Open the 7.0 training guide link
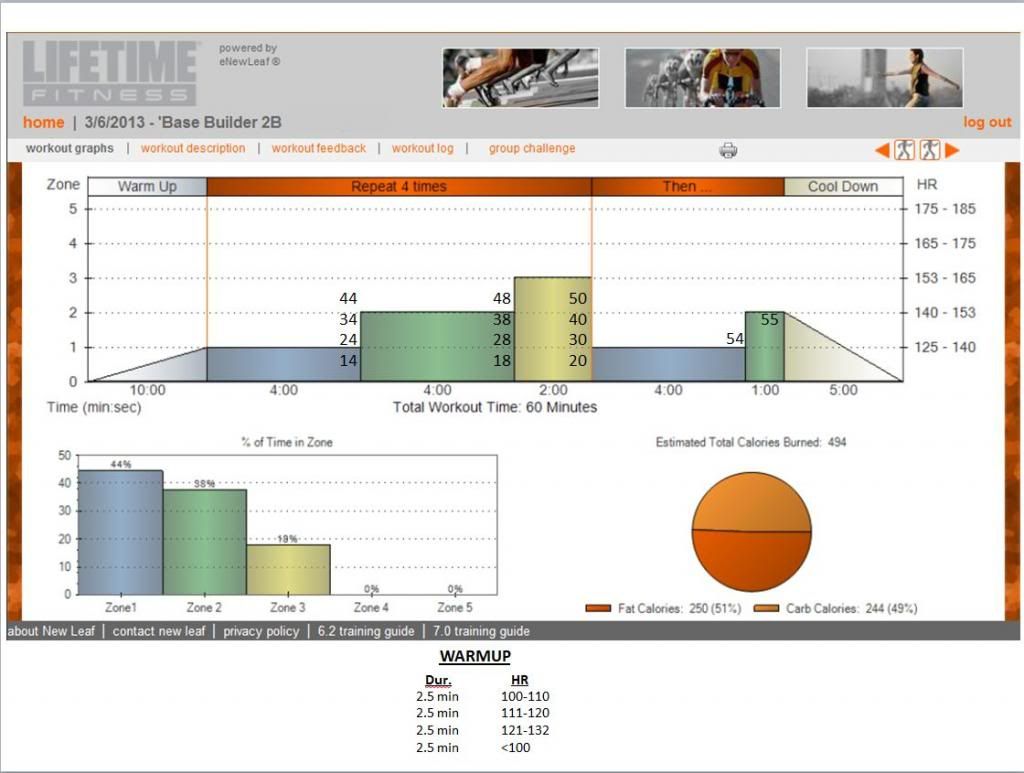 481,631
